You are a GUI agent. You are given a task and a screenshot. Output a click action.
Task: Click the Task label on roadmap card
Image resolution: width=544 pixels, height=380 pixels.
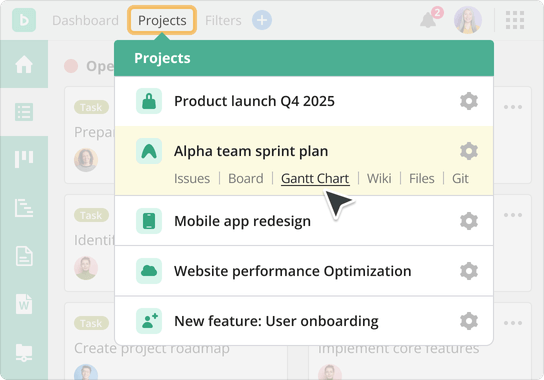pyautogui.click(x=91, y=323)
